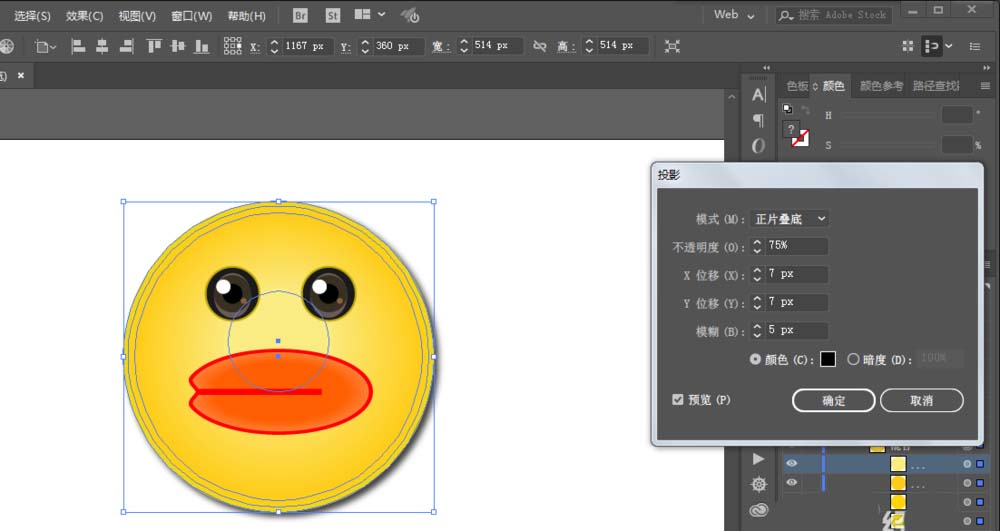The height and width of the screenshot is (531, 1000).
Task: Open the Character panel icon
Action: coord(758,95)
